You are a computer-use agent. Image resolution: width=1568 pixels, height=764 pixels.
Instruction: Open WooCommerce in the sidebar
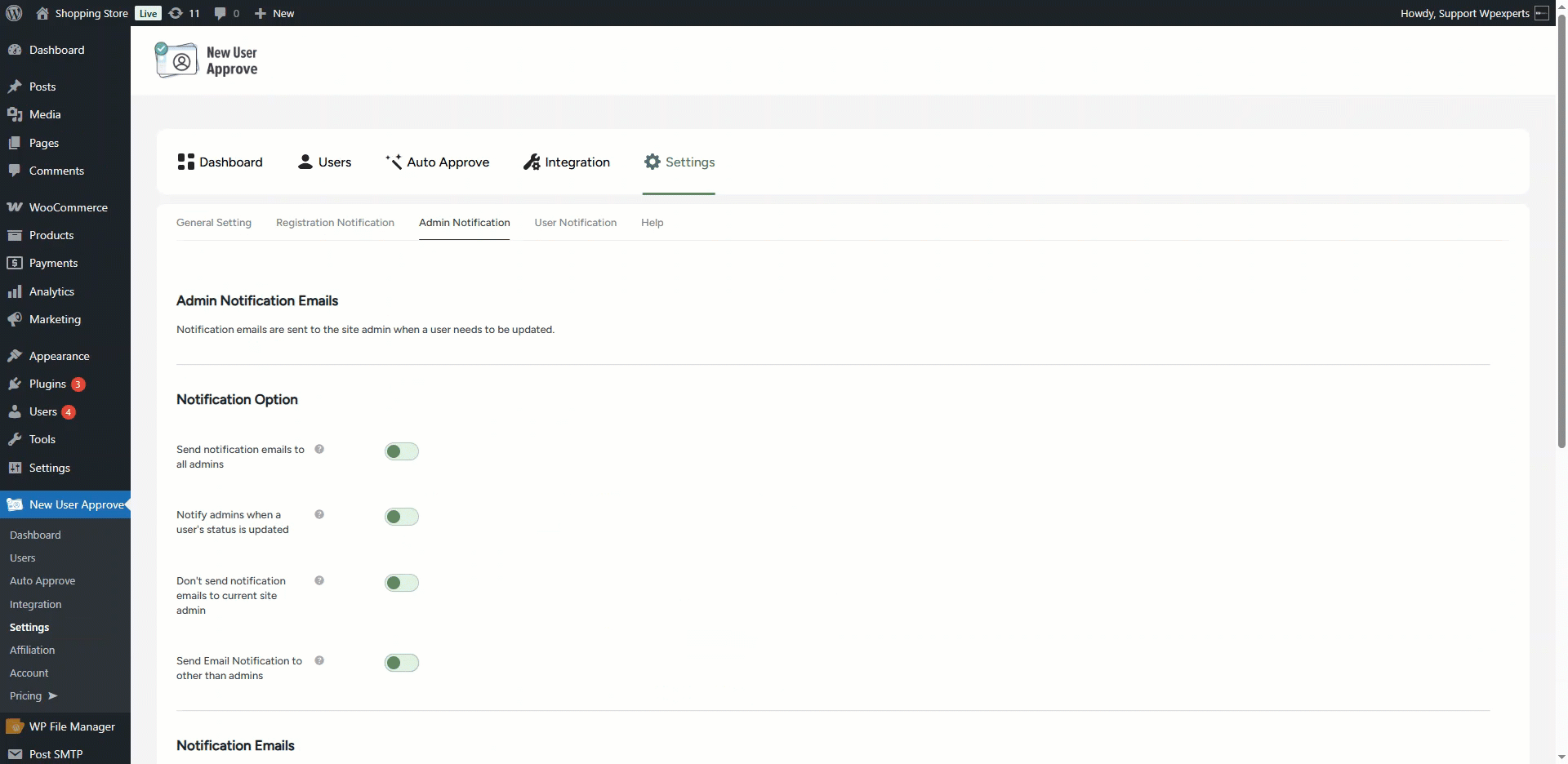[68, 207]
